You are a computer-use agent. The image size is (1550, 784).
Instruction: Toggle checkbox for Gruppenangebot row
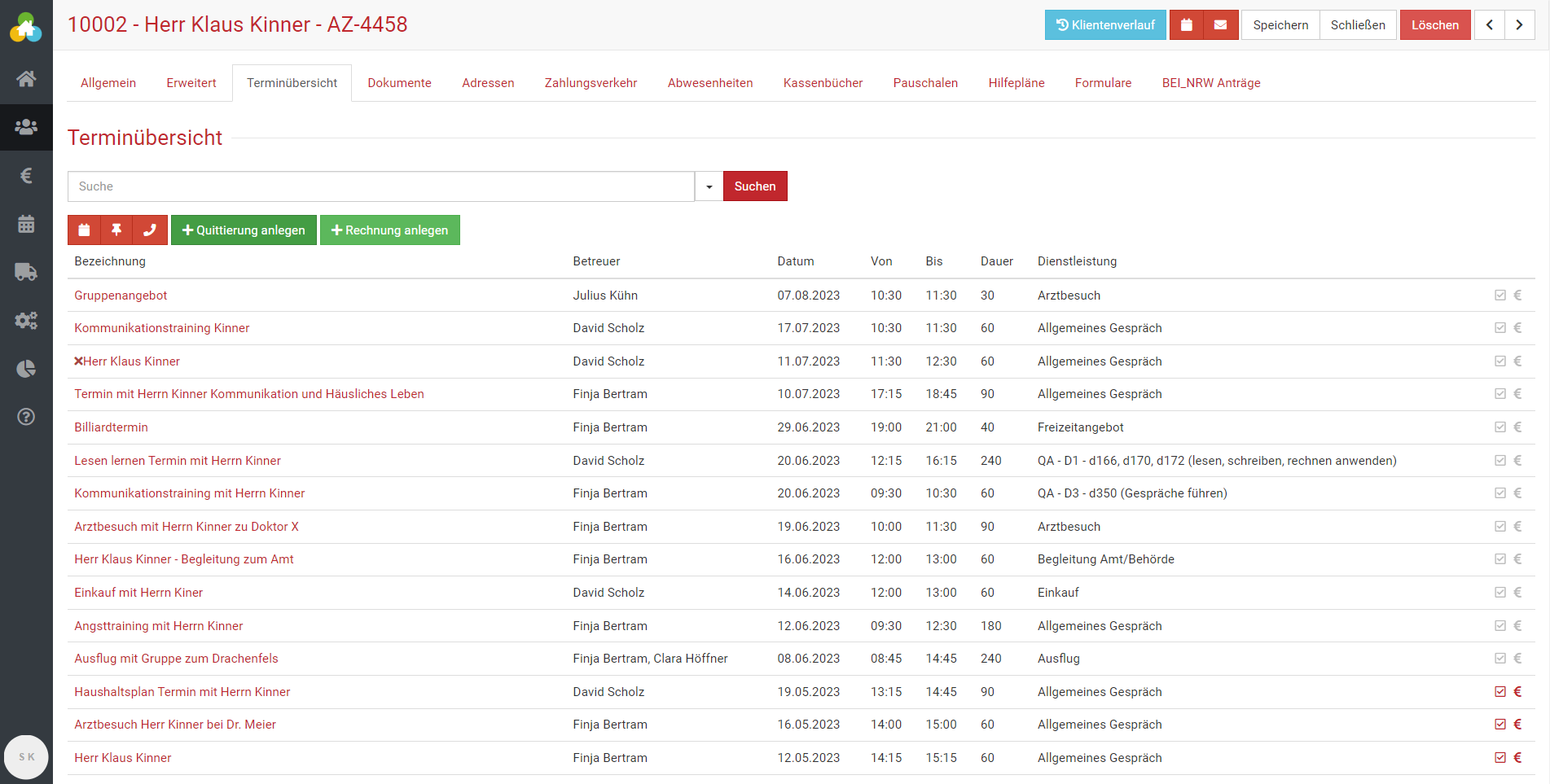coord(1500,296)
